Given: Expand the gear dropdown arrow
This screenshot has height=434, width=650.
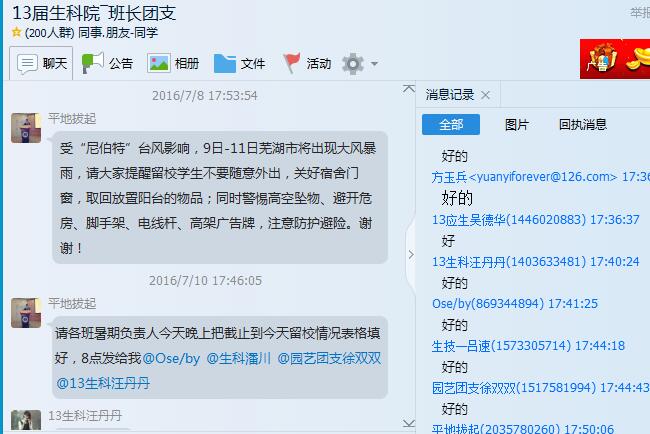Looking at the screenshot, I should pyautogui.click(x=374, y=64).
